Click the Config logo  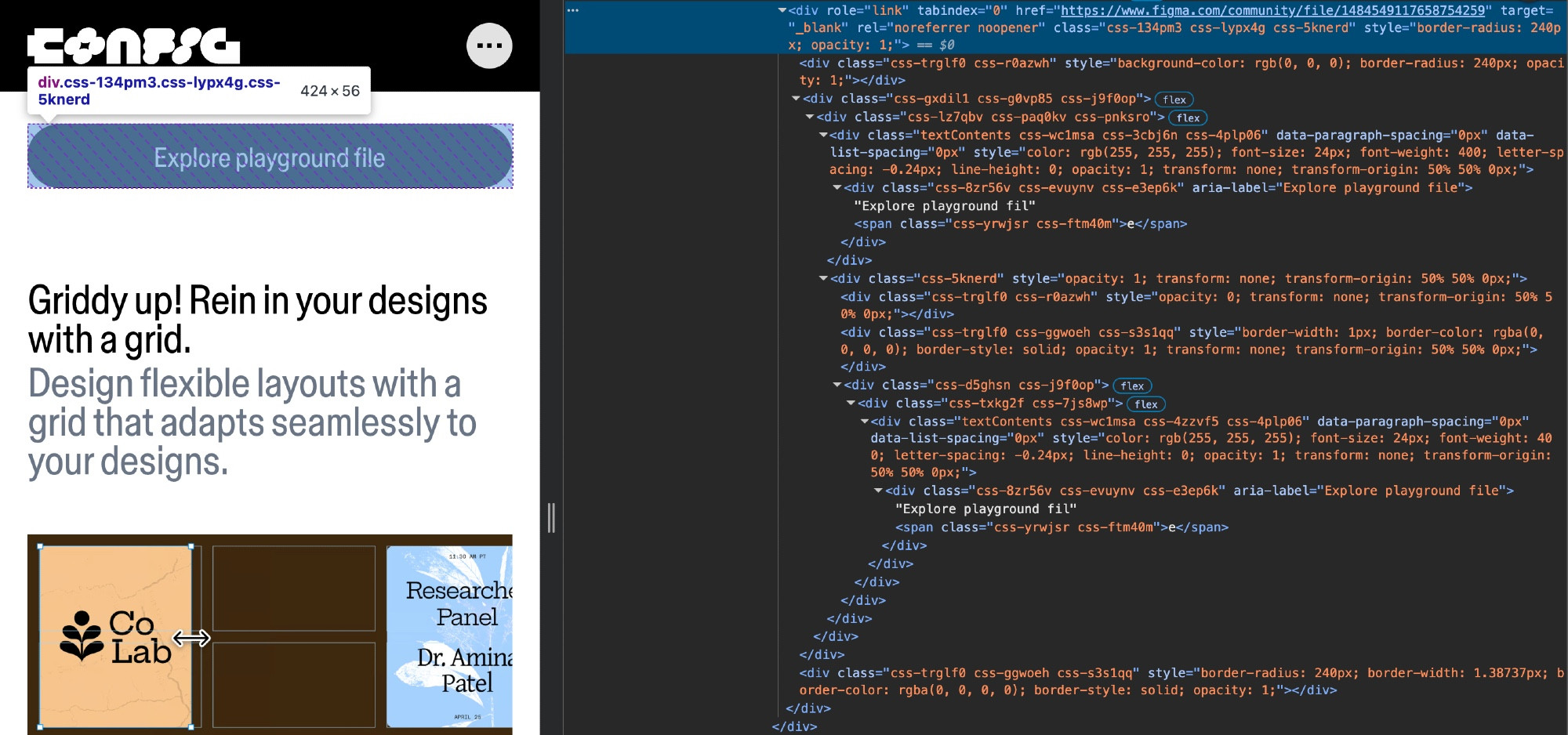pos(133,46)
